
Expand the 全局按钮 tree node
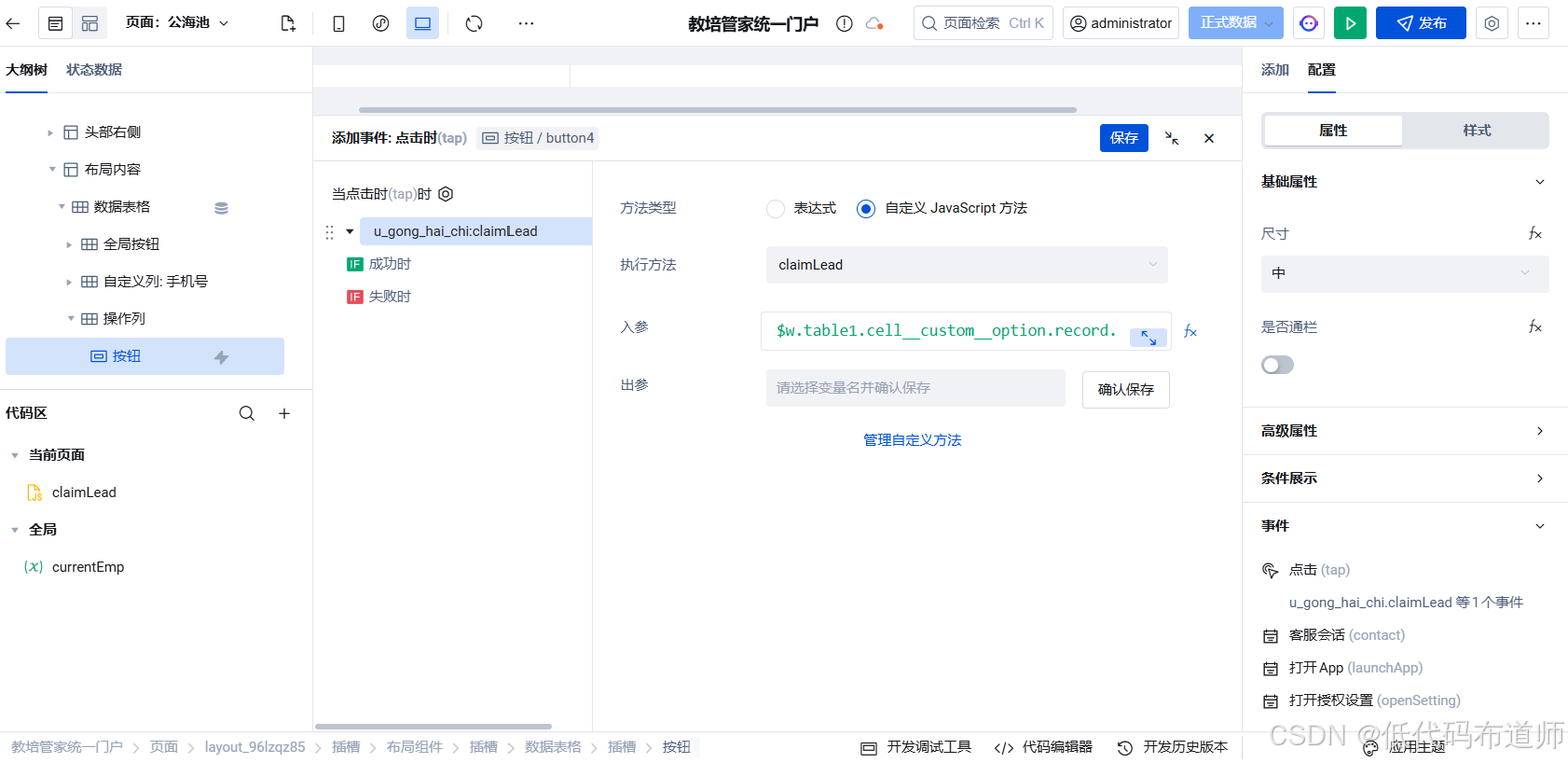tap(69, 244)
